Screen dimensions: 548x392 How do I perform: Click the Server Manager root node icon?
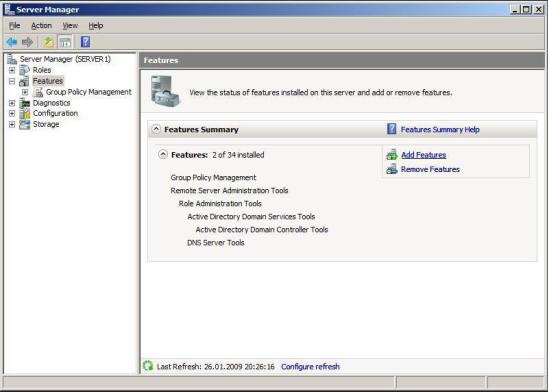pos(12,59)
